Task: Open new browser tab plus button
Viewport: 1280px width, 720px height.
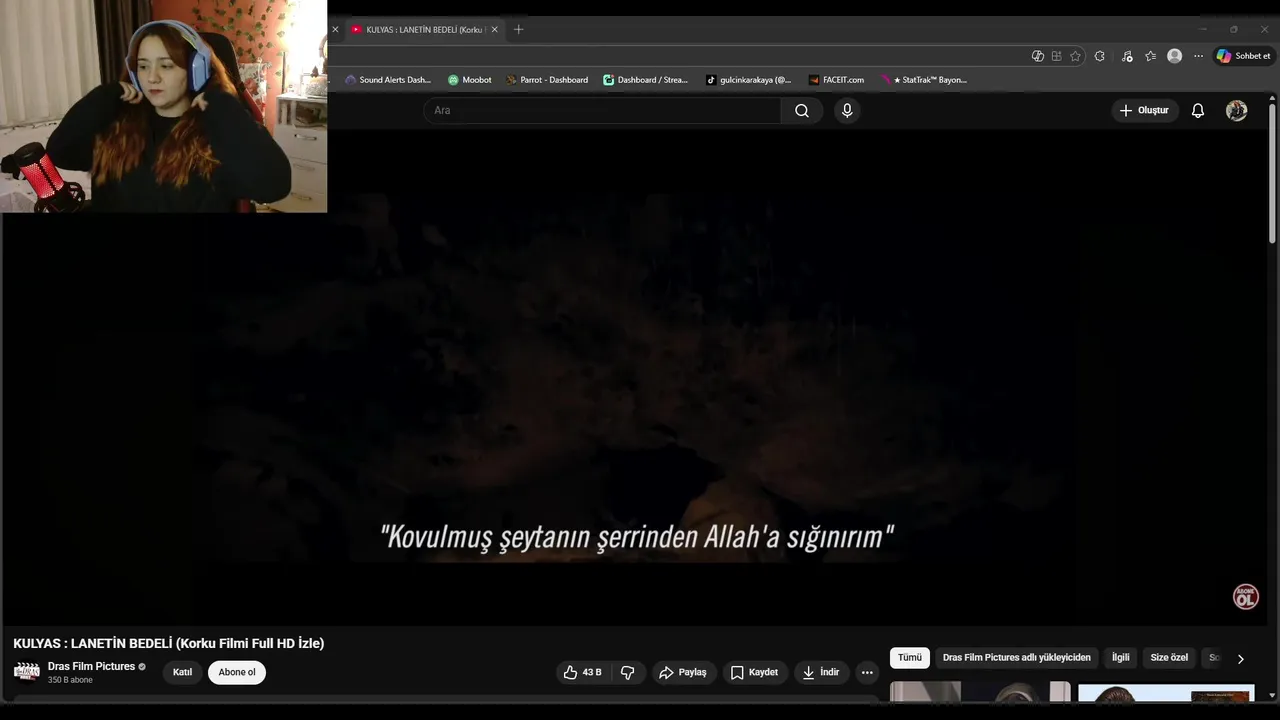Action: pyautogui.click(x=518, y=30)
